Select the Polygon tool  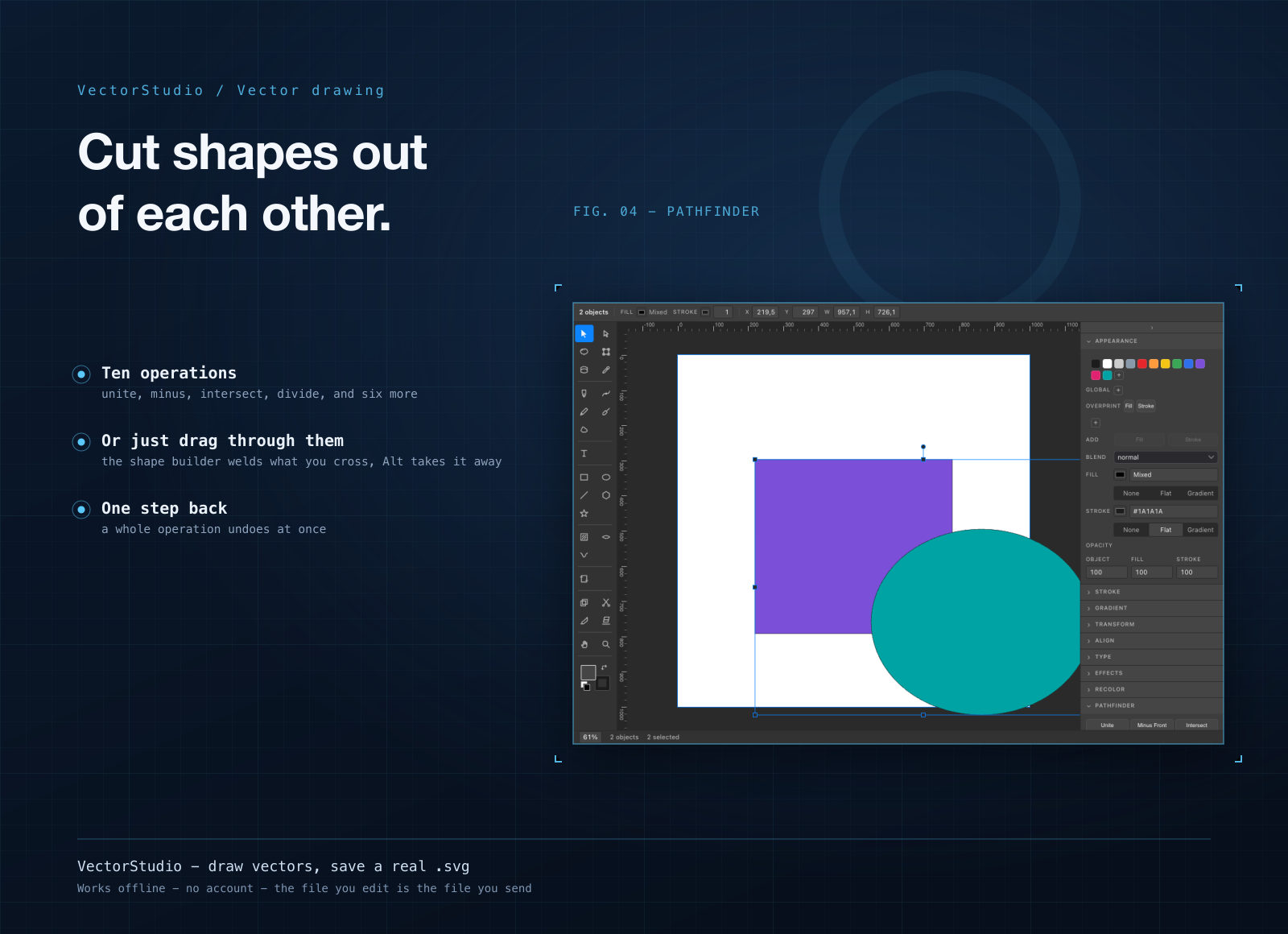(x=606, y=495)
